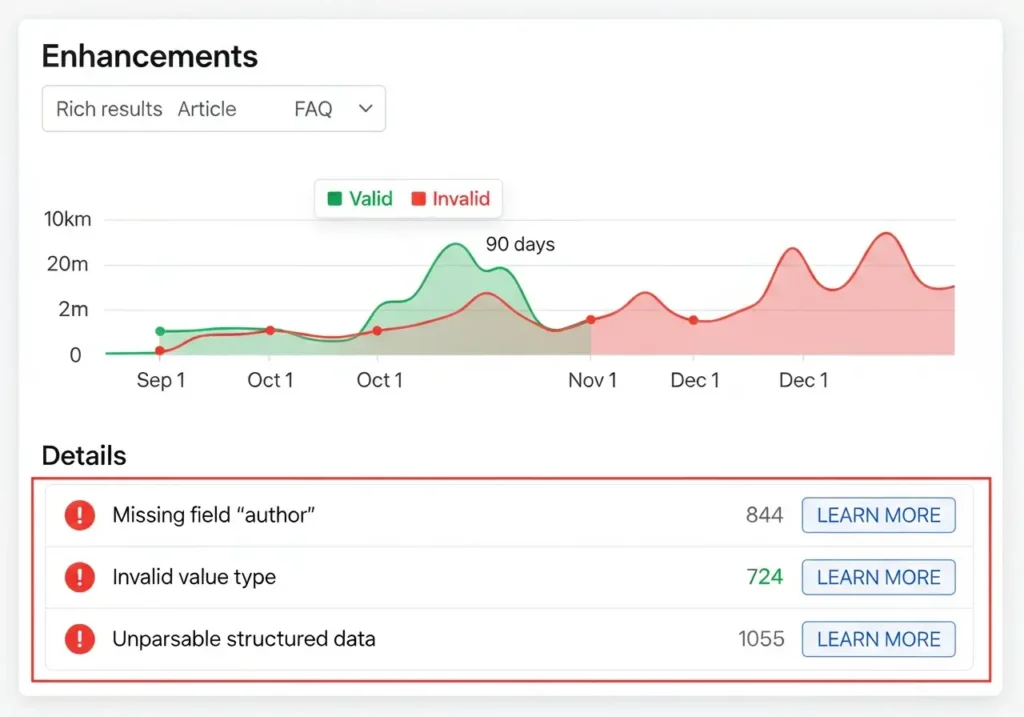Switch to FAQ in the enhancement filter
The image size is (1024, 717).
point(313,109)
